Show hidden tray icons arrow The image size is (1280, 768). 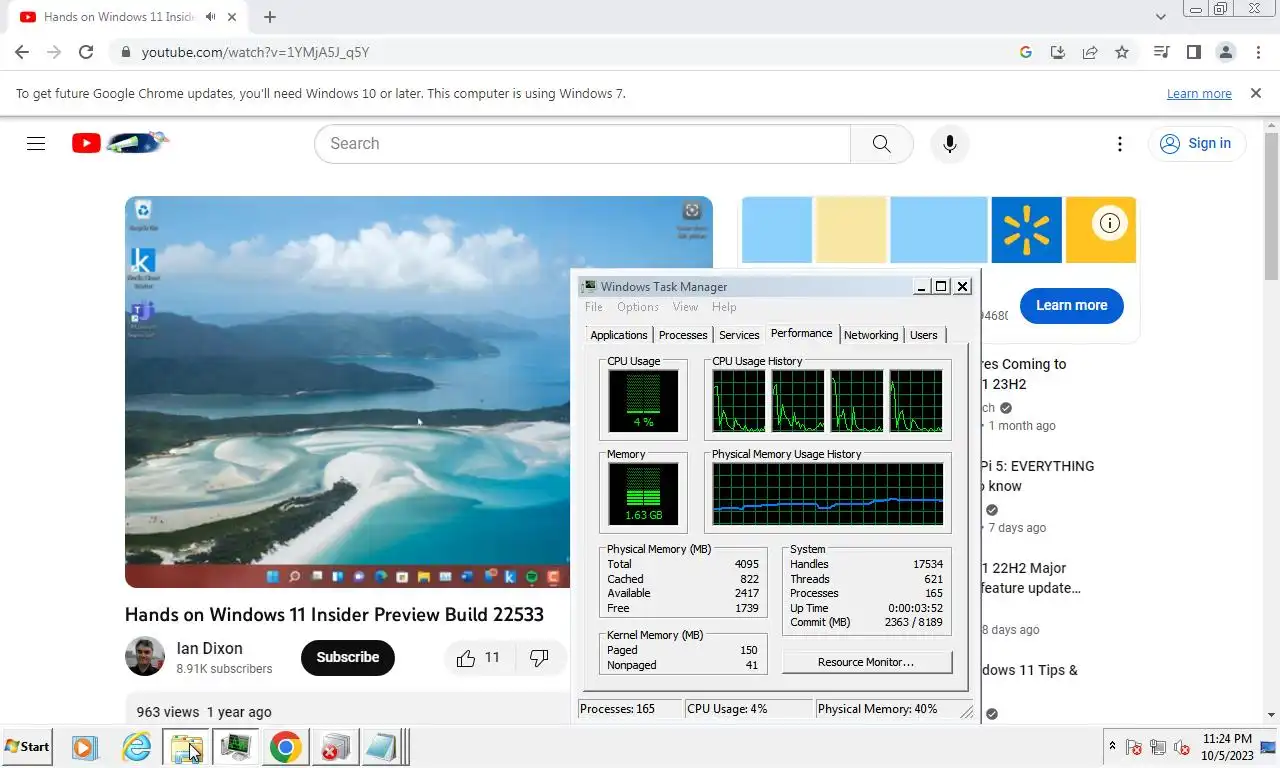coord(1112,747)
